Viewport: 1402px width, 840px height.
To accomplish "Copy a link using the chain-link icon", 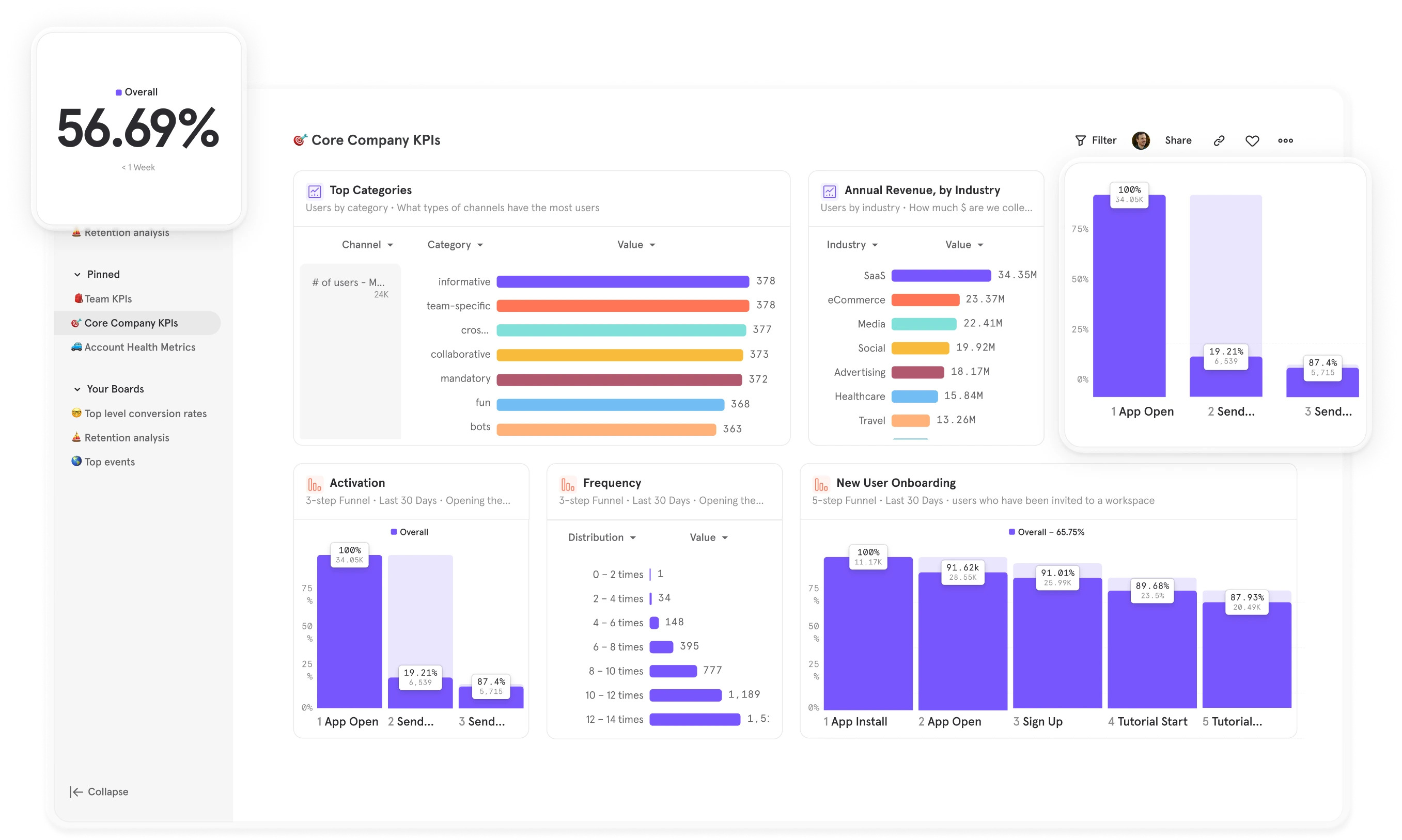I will click(1218, 140).
